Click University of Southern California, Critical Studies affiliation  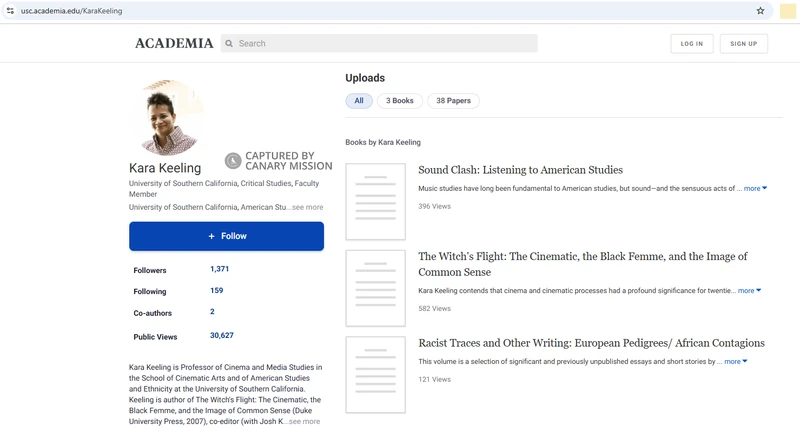pyautogui.click(x=223, y=188)
